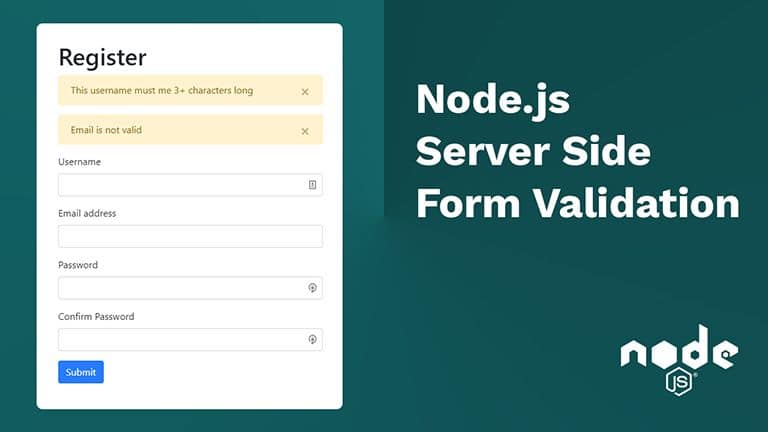Click the 'Email is not valid' message text

pyautogui.click(x=106, y=130)
